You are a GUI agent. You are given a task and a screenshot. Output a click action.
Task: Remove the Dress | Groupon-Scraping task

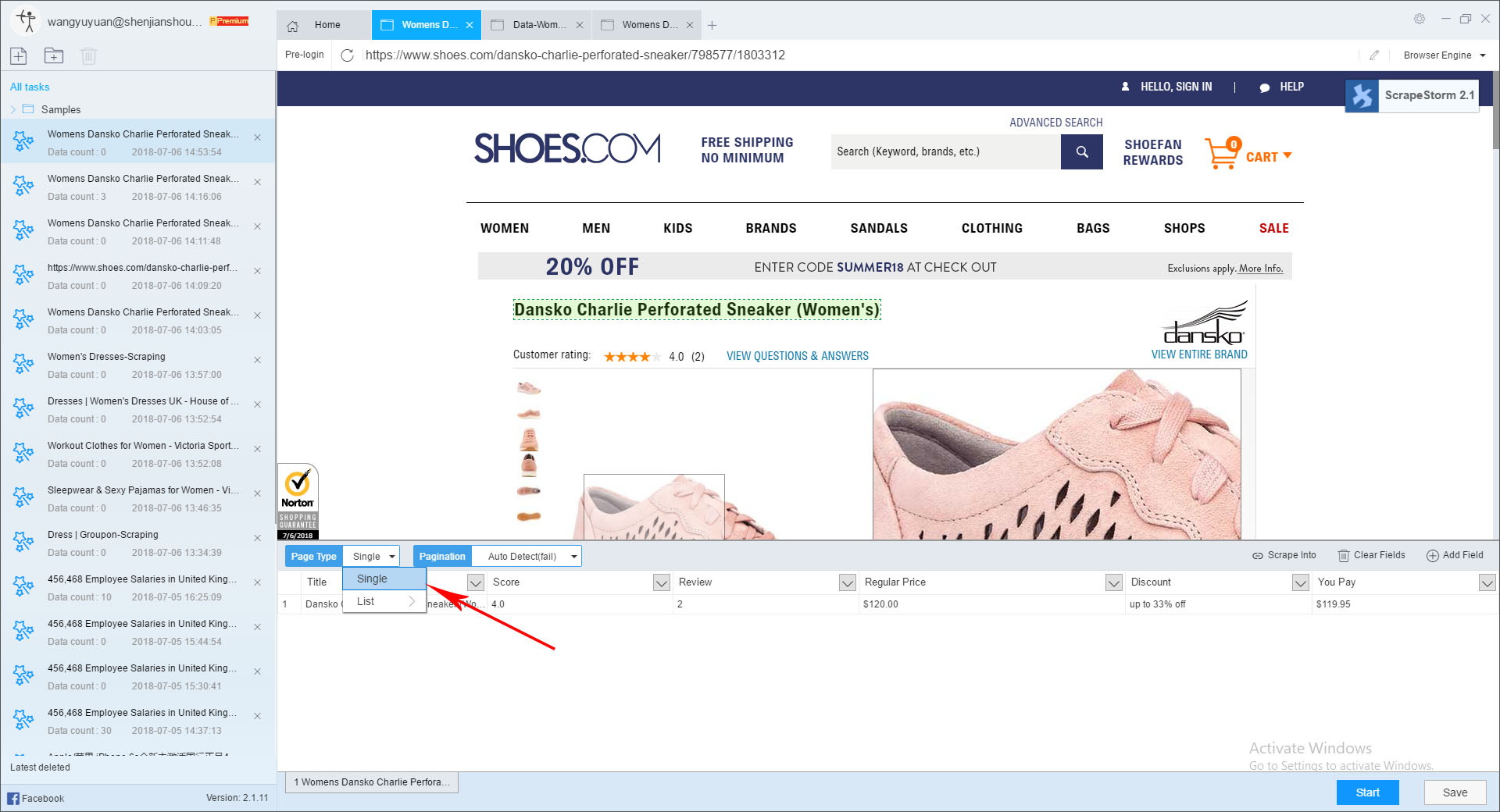click(x=257, y=538)
